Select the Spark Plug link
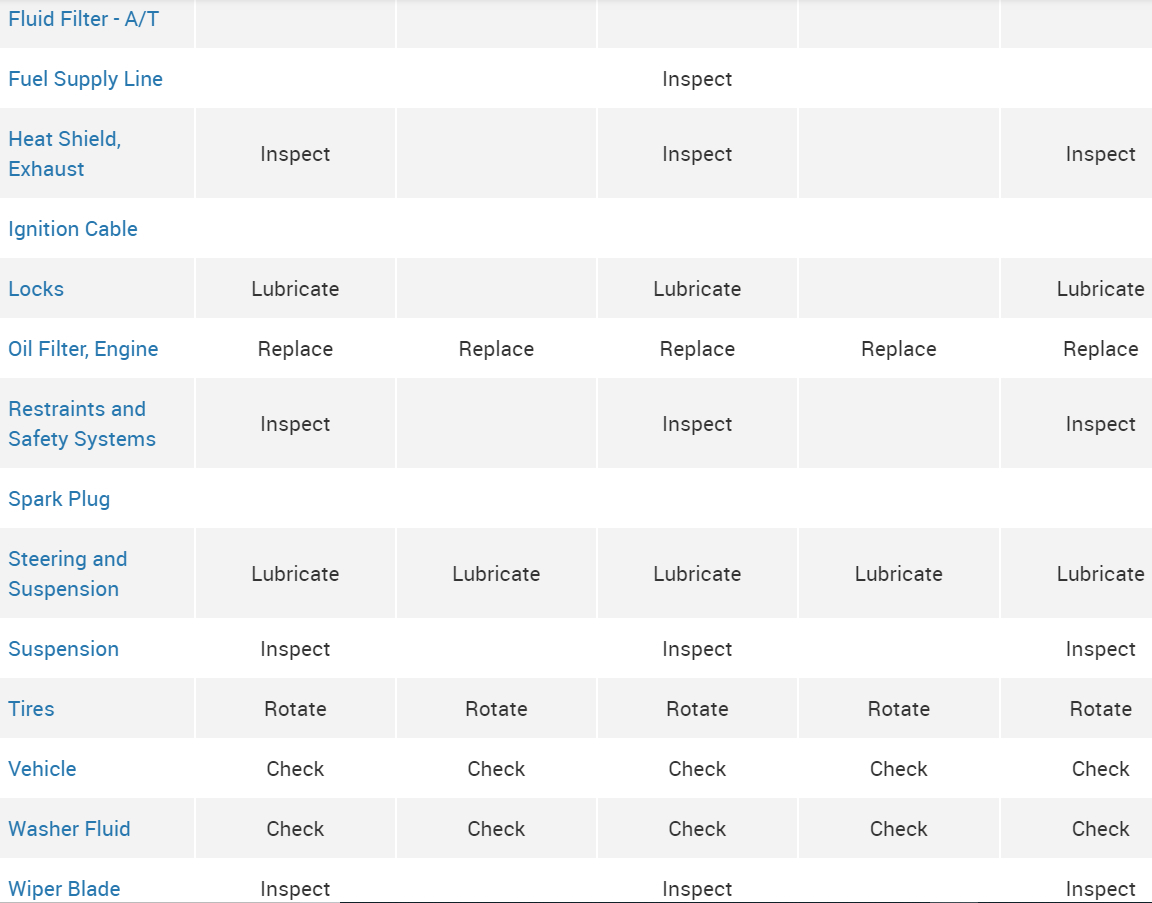Image resolution: width=1152 pixels, height=903 pixels. tap(59, 499)
